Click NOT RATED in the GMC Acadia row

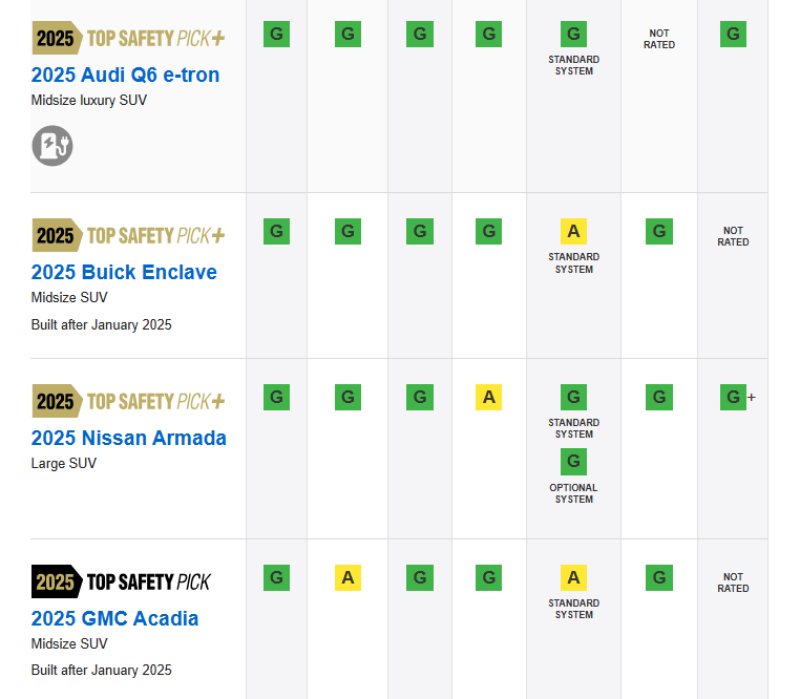(x=733, y=582)
